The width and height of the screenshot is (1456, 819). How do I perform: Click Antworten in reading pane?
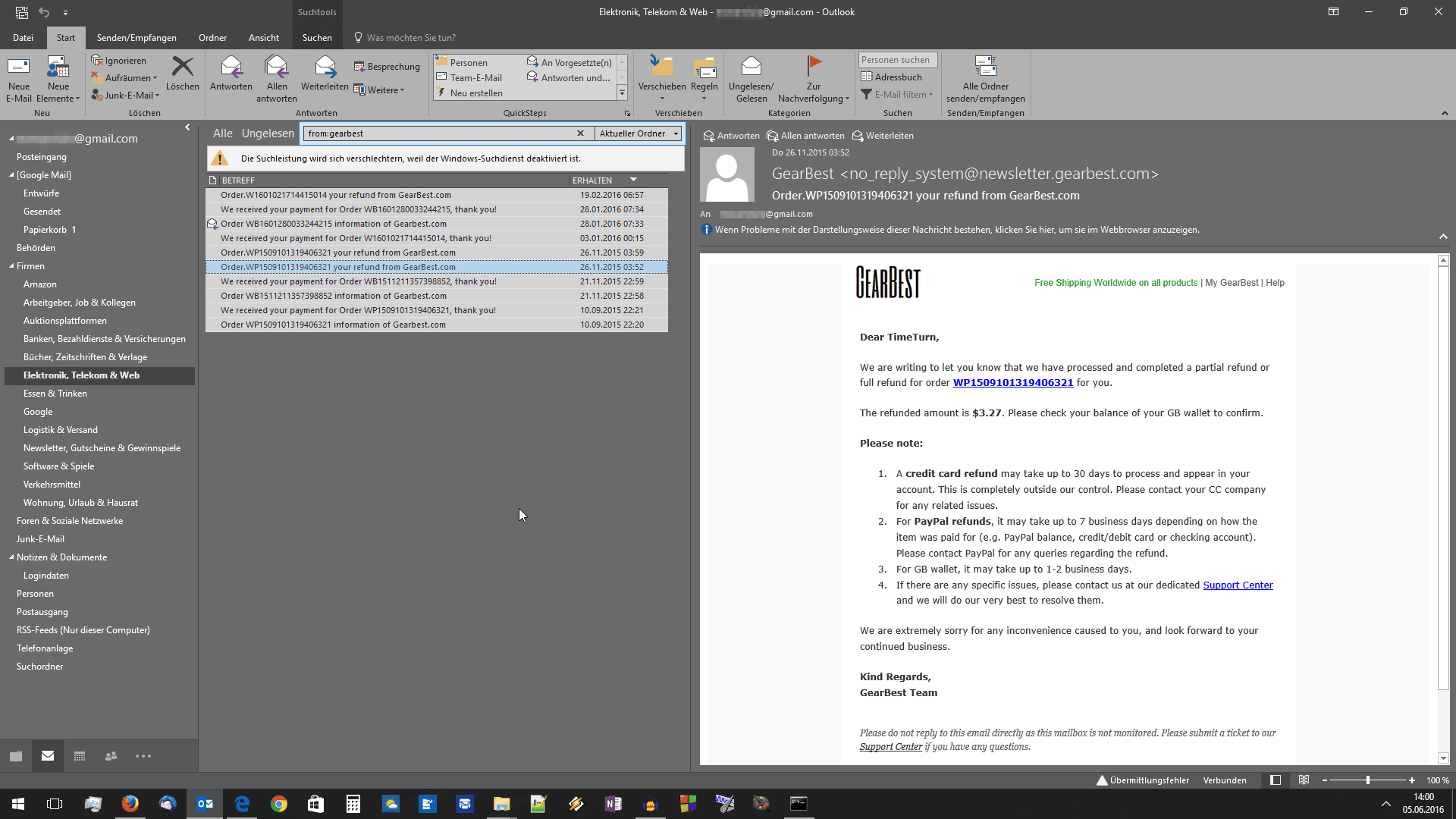[731, 136]
